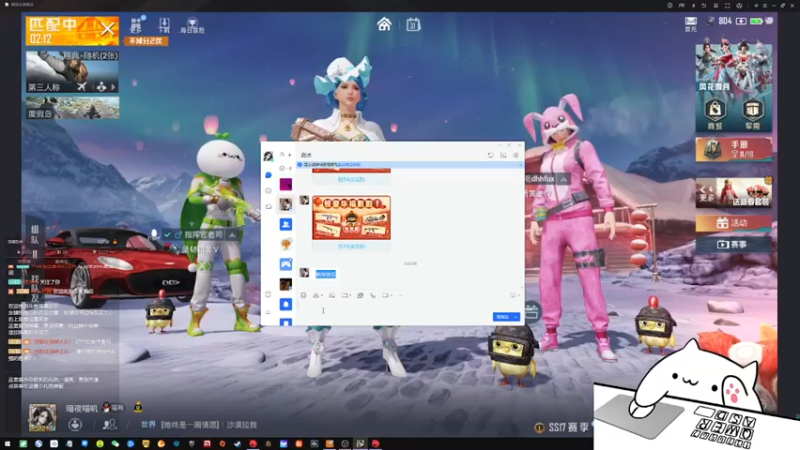Open the Windows Start button
Screen dimensions: 800x450
click(x=7, y=444)
